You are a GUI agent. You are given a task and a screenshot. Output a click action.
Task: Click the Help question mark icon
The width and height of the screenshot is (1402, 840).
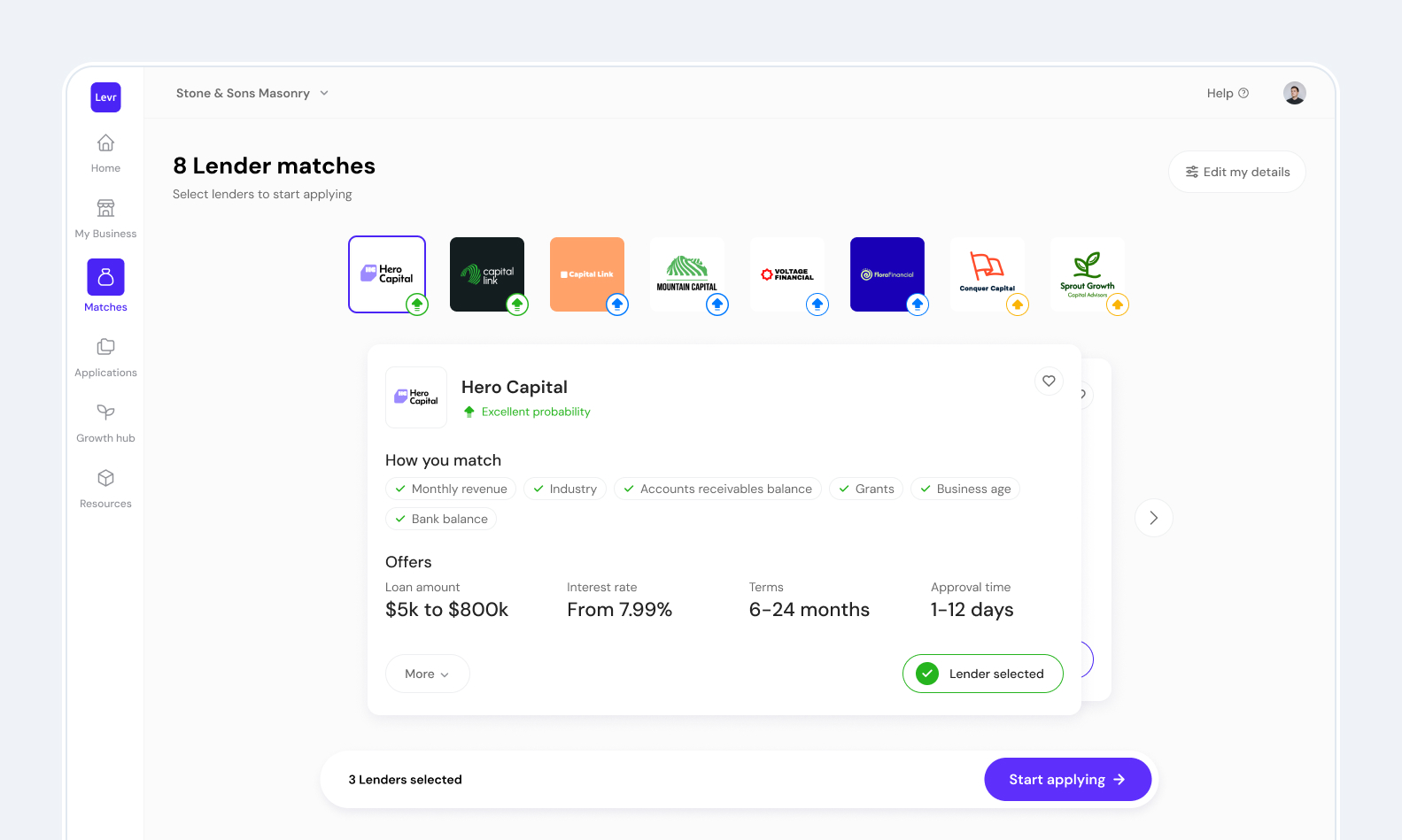(x=1243, y=93)
